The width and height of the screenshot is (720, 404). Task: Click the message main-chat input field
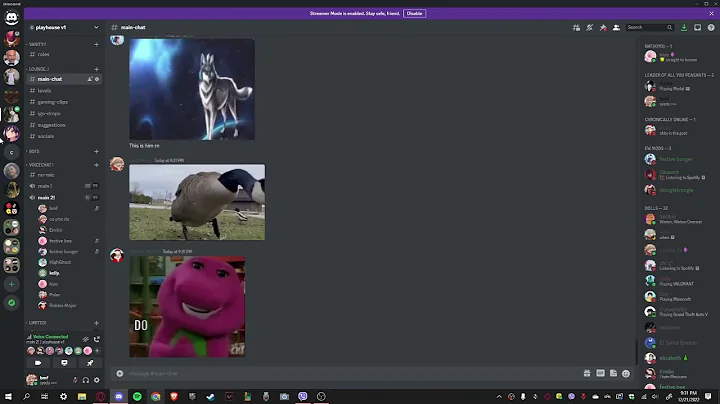[x=349, y=374]
